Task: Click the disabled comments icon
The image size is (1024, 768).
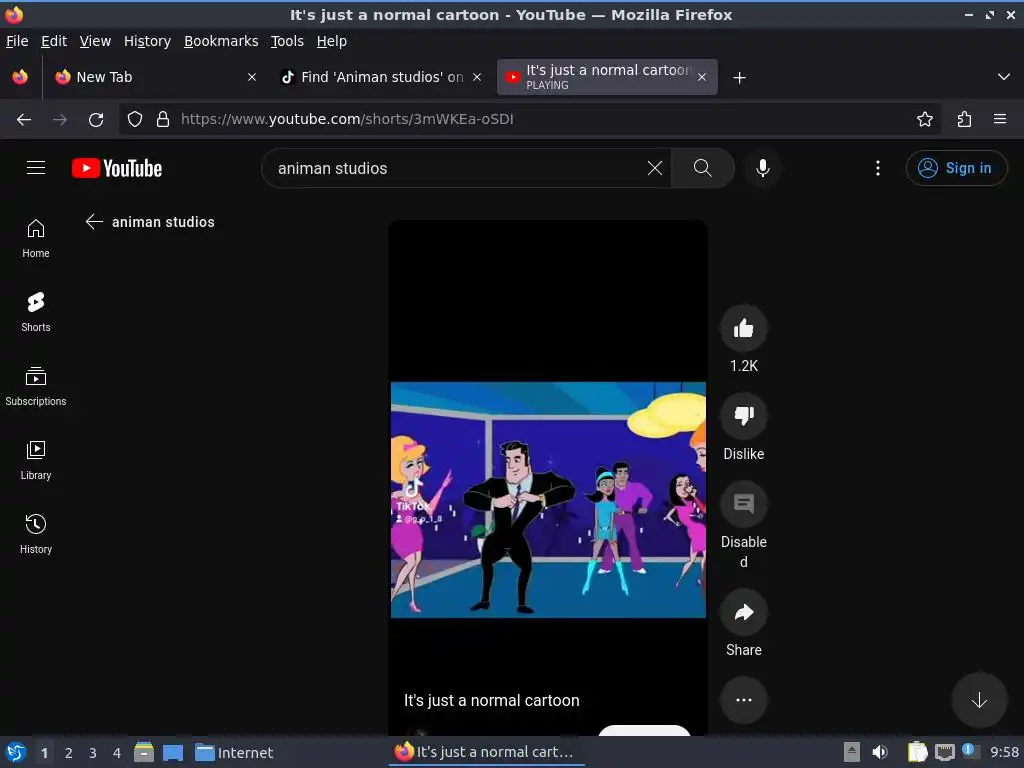Action: tap(744, 504)
